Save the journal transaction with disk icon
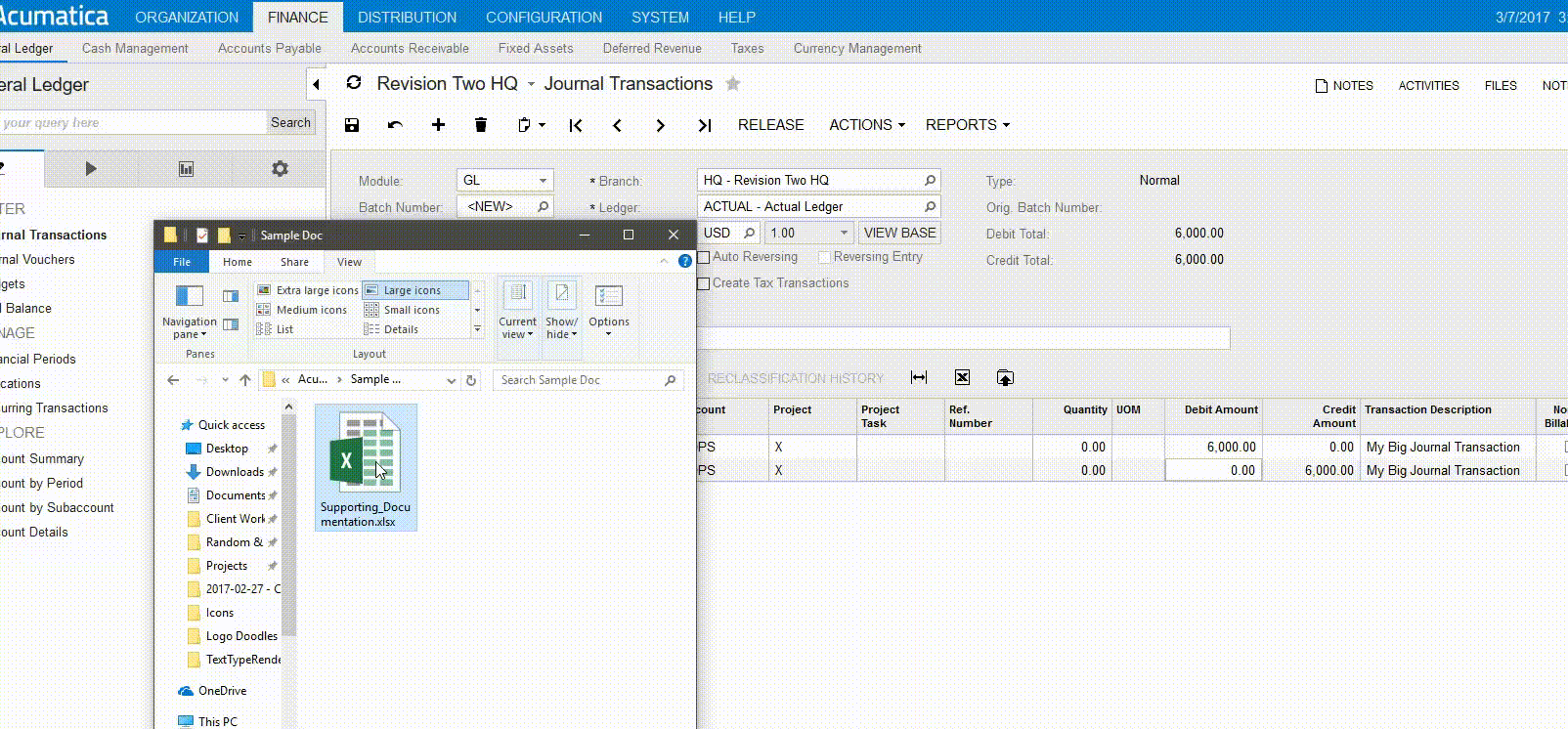Image resolution: width=1568 pixels, height=729 pixels. point(352,125)
